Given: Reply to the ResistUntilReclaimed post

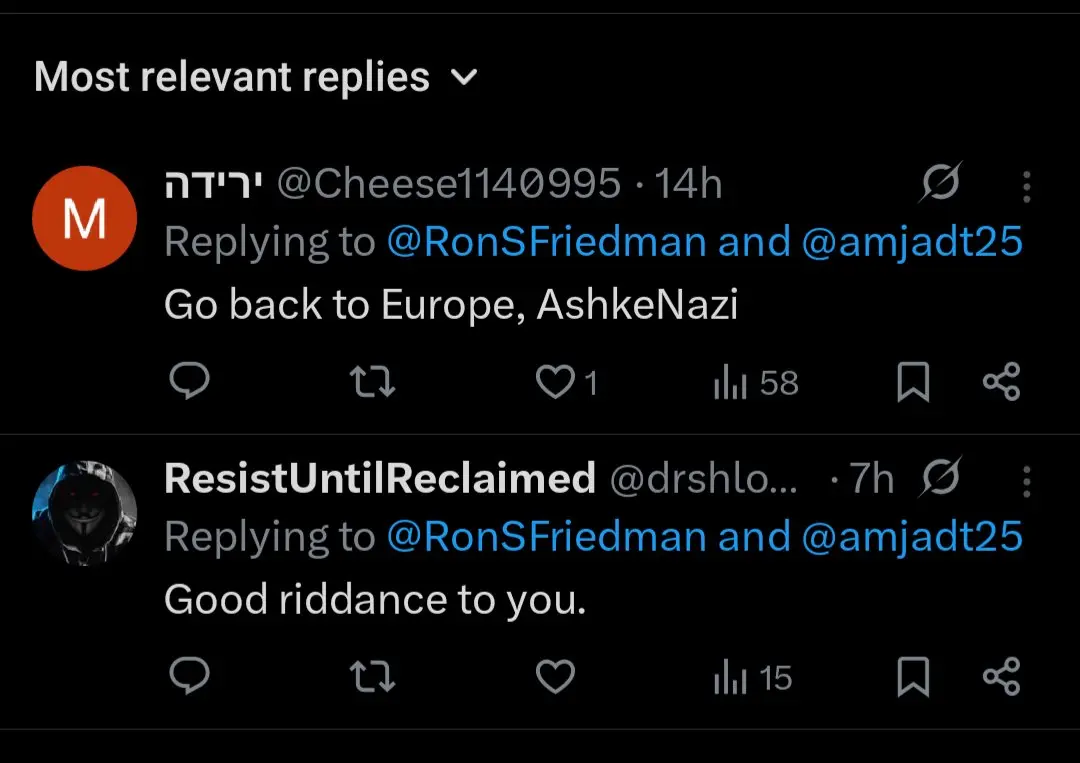Looking at the screenshot, I should 188,678.
